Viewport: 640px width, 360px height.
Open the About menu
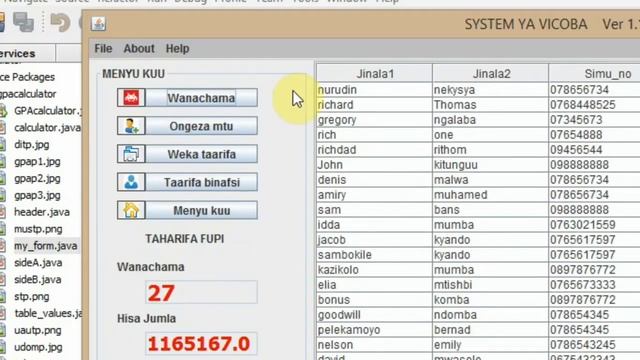[139, 49]
